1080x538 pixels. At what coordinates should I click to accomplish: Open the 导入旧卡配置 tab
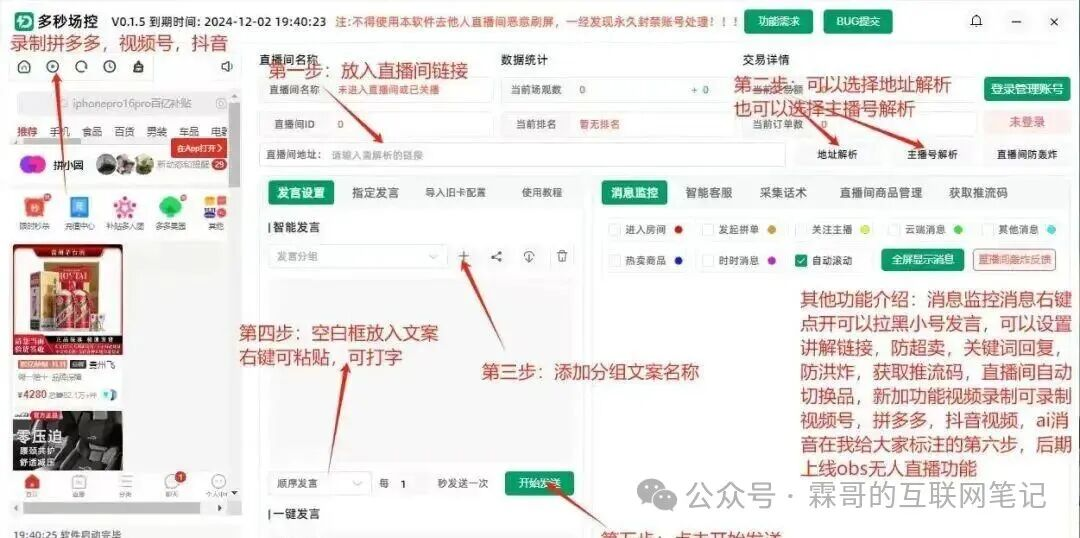coord(455,193)
